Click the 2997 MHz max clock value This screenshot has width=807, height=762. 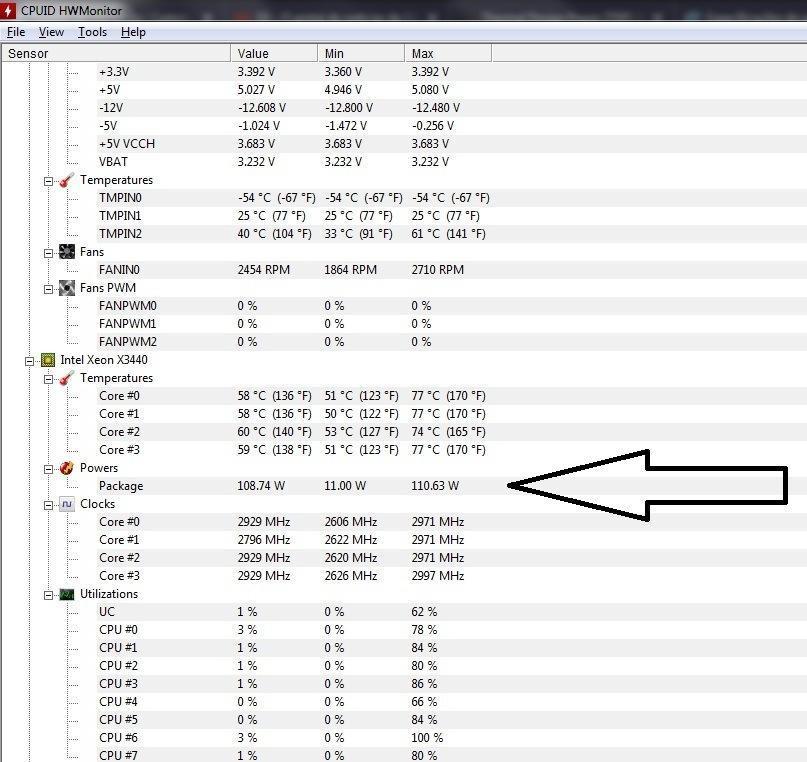click(x=437, y=576)
